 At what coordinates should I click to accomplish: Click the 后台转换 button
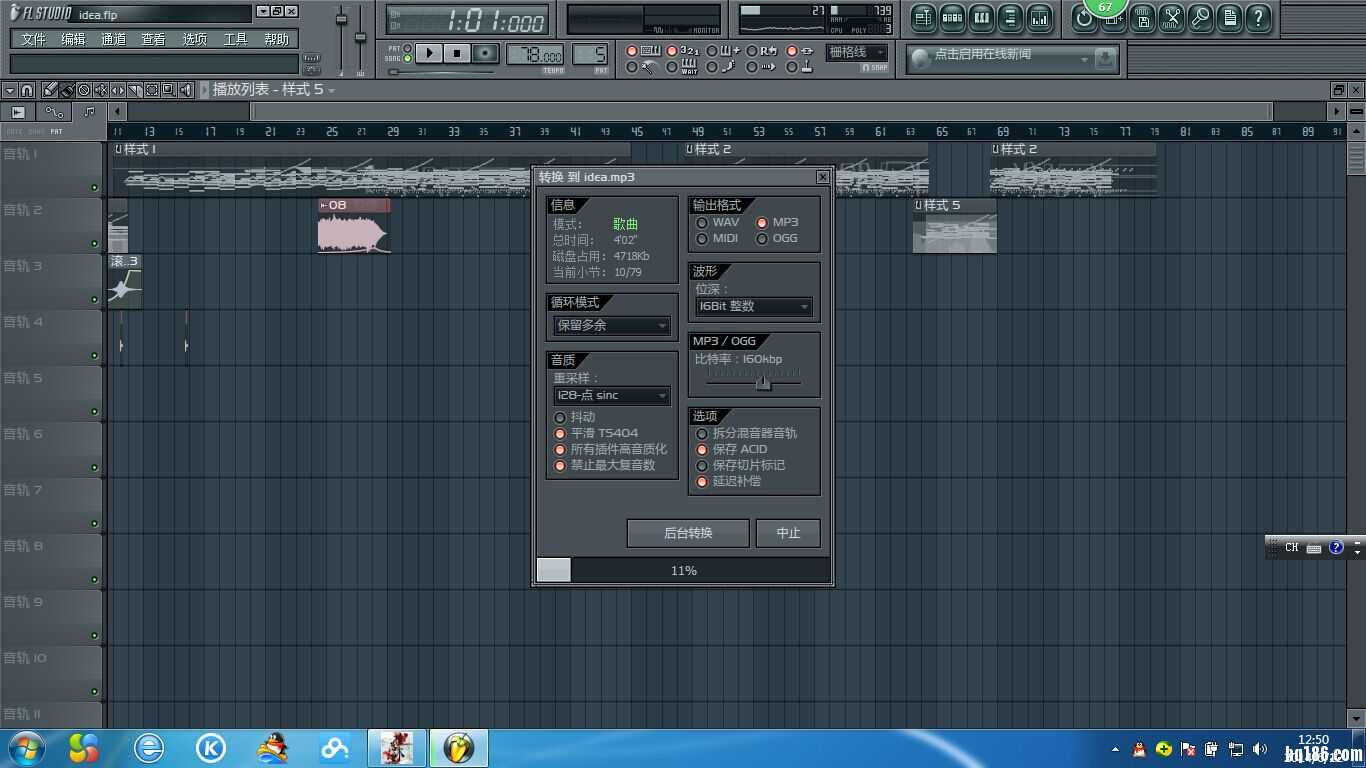(x=688, y=533)
